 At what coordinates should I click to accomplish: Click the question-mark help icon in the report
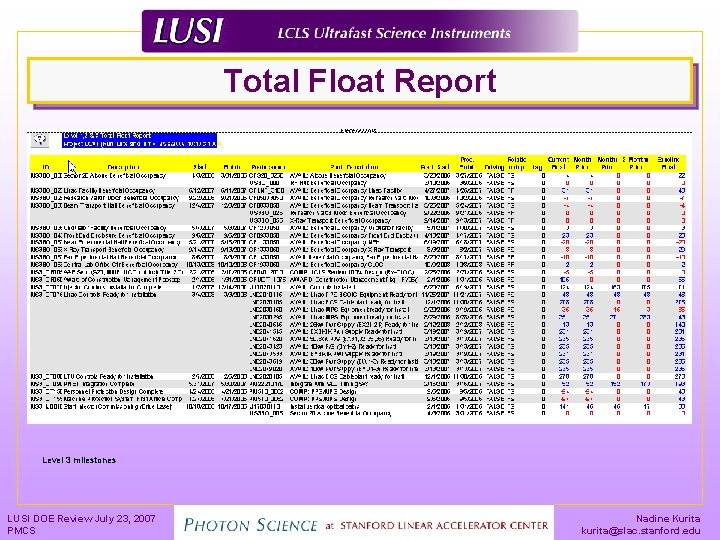(x=40, y=140)
